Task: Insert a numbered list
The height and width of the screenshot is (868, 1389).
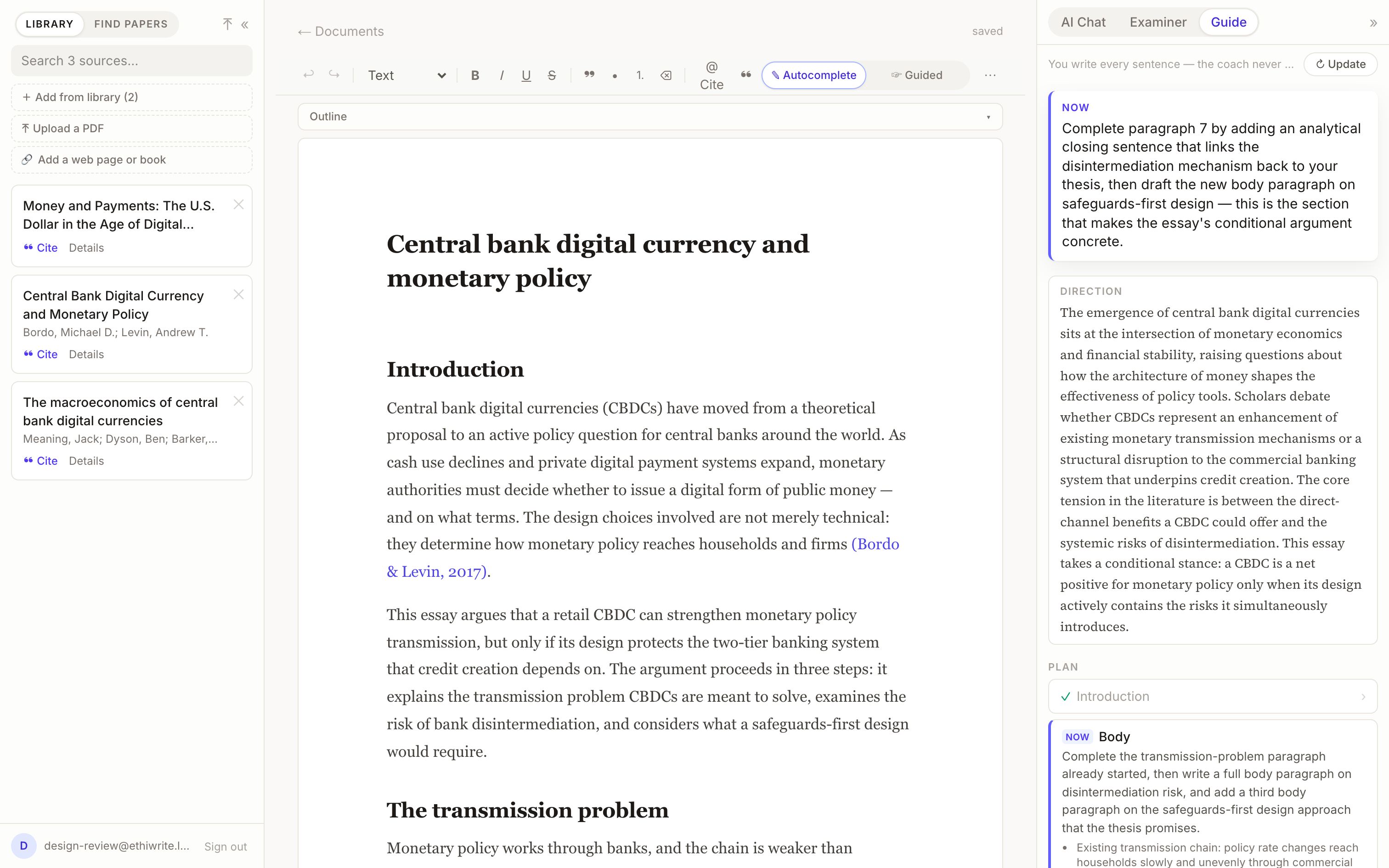Action: (x=640, y=75)
